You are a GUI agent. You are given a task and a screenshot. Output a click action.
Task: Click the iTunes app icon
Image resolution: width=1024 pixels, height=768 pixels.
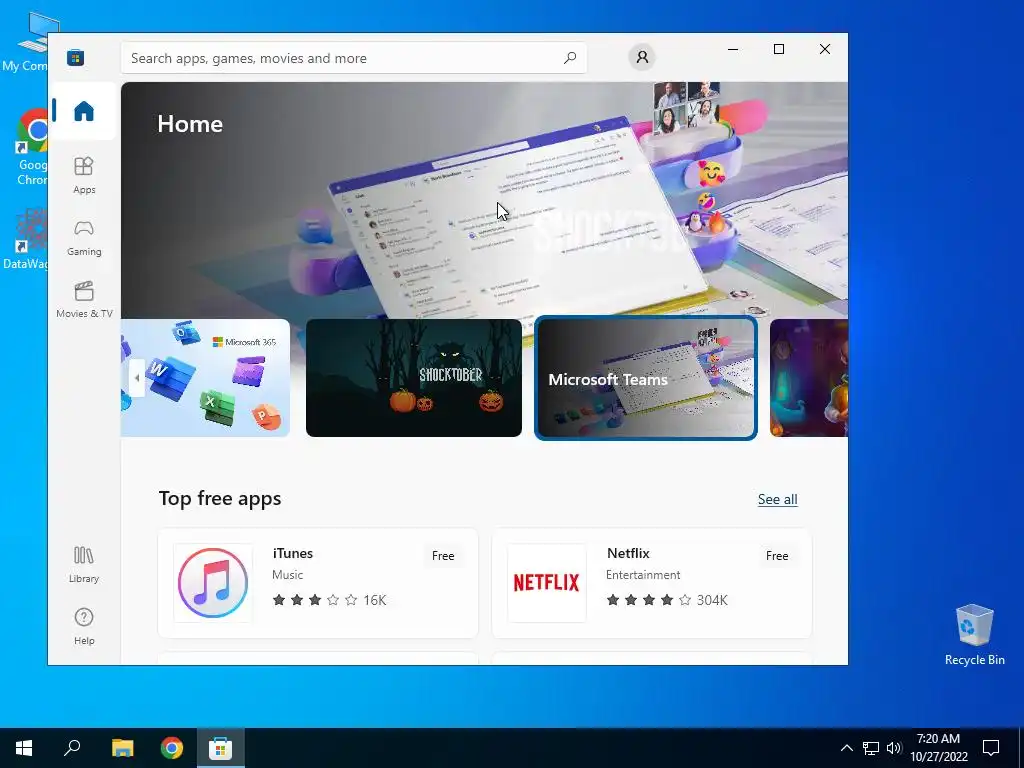213,583
